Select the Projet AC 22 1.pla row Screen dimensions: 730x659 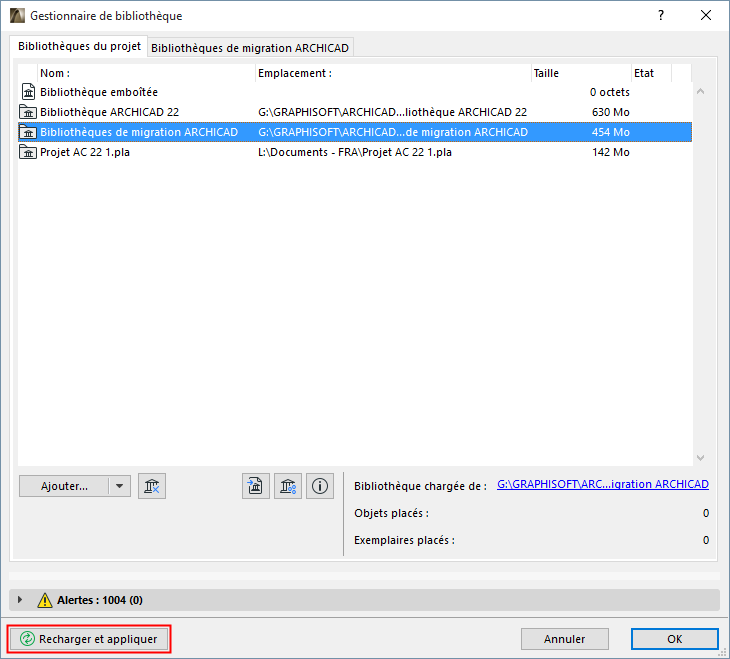point(355,152)
